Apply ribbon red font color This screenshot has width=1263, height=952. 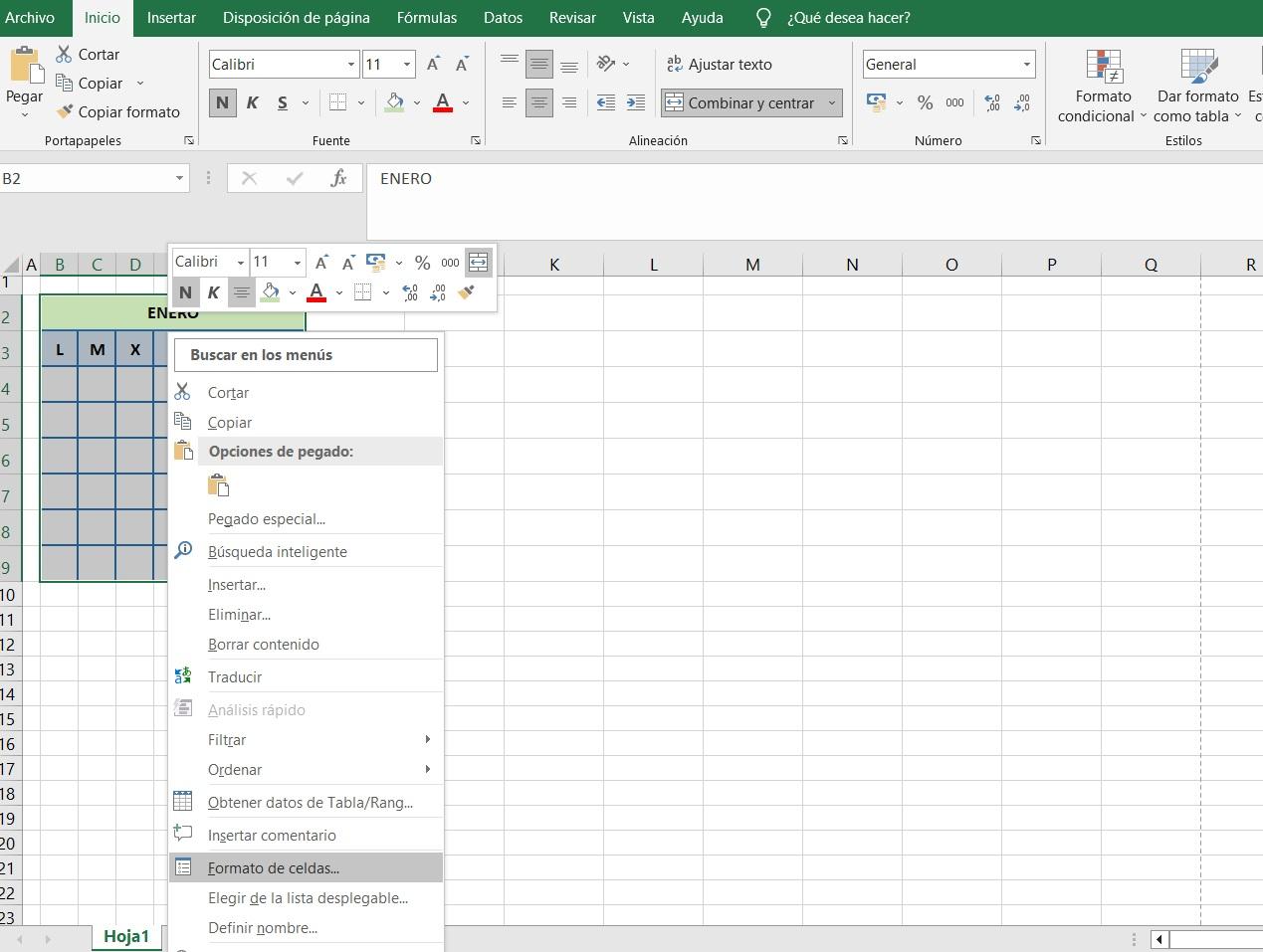pyautogui.click(x=443, y=102)
